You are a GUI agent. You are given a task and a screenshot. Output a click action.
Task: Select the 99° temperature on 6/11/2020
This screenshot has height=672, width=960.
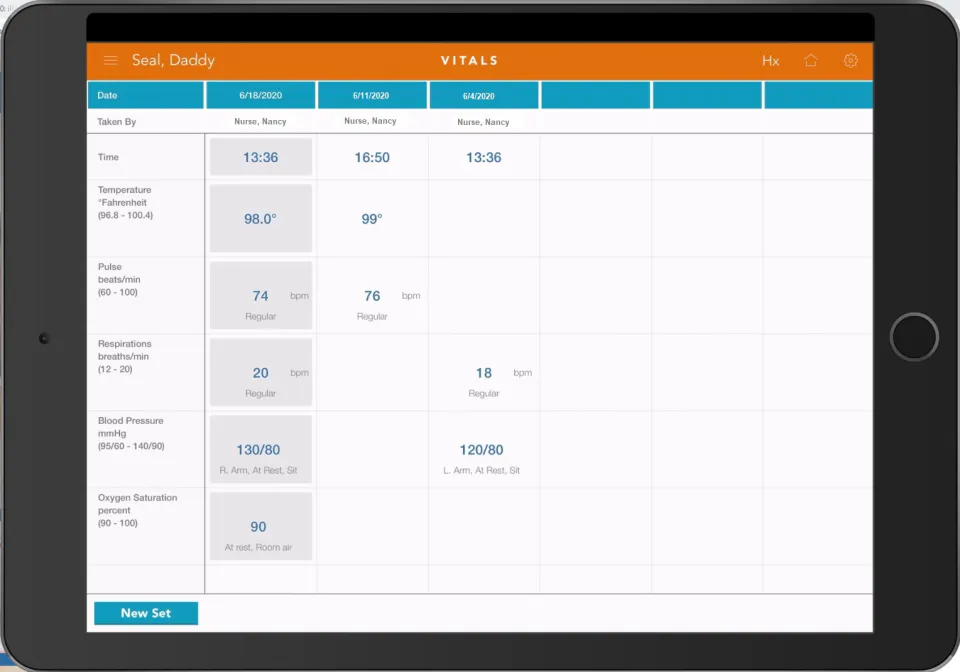pos(372,218)
